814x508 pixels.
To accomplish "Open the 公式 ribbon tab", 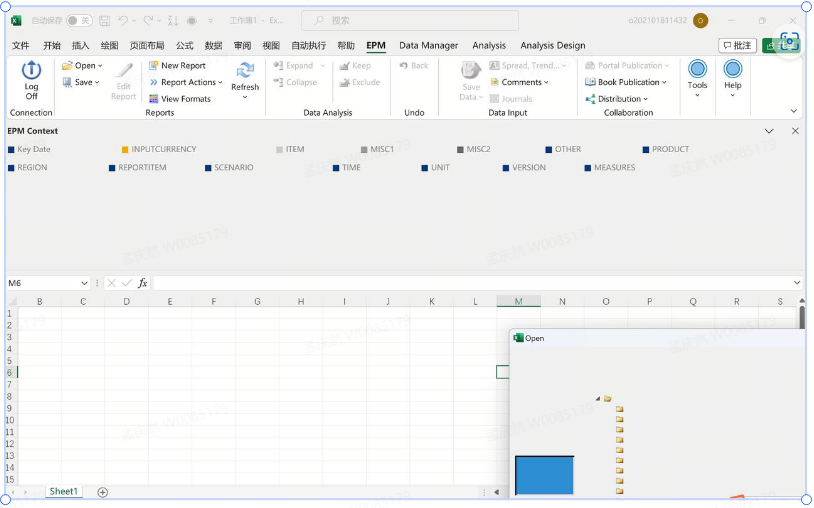I will coord(184,46).
